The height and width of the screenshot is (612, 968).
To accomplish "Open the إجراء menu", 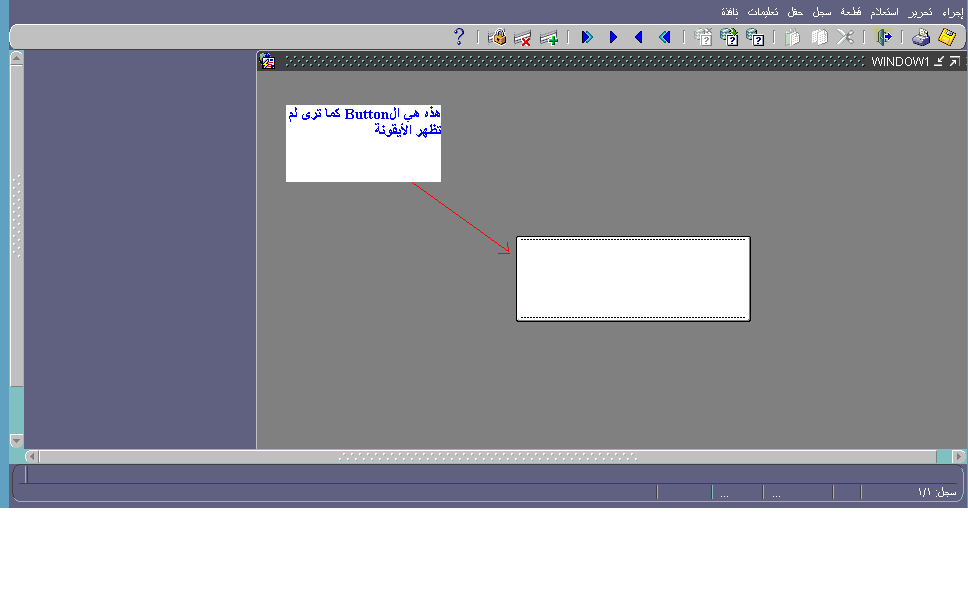I will 951,12.
